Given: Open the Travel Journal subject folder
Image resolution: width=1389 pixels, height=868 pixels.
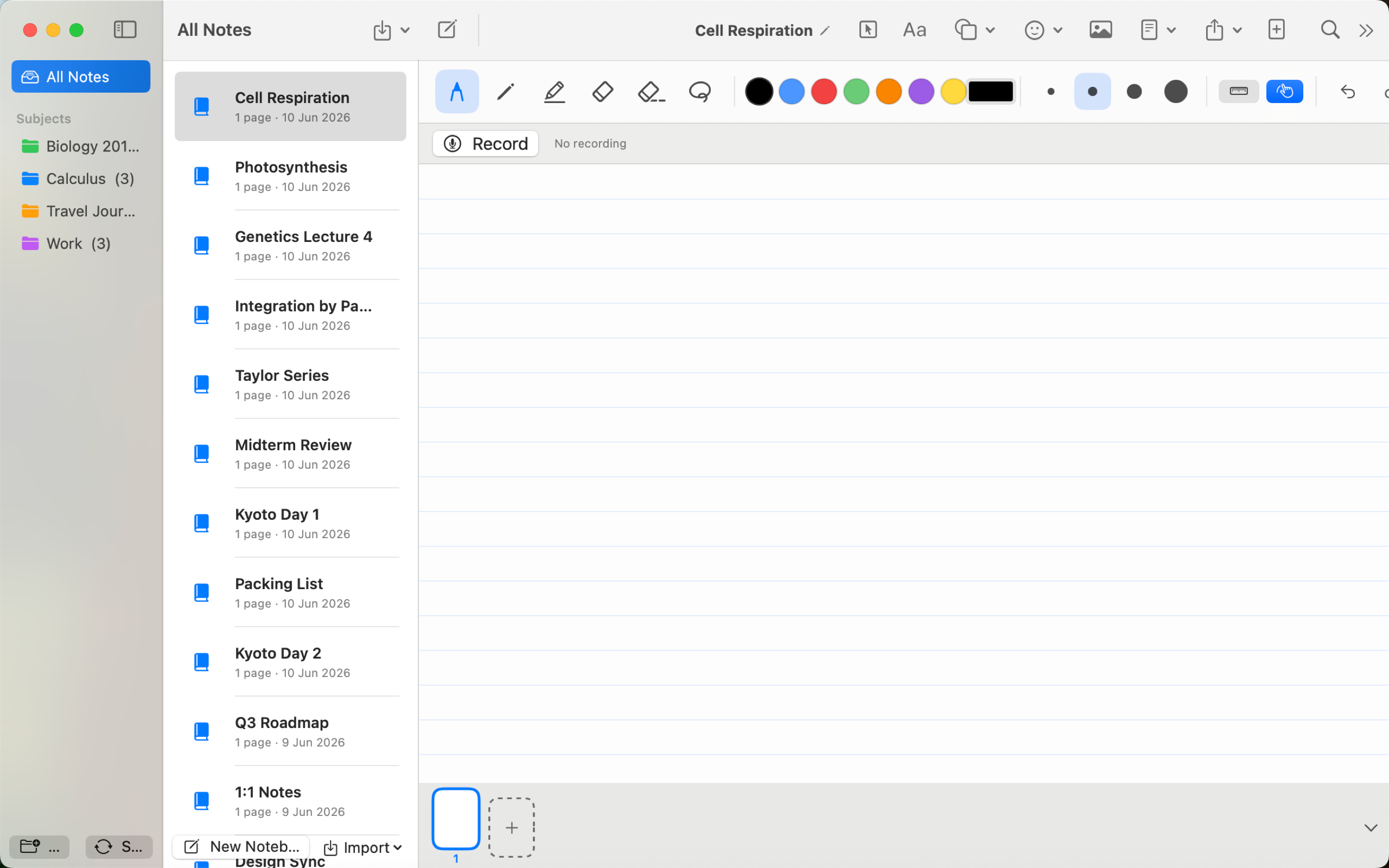Looking at the screenshot, I should (81, 211).
